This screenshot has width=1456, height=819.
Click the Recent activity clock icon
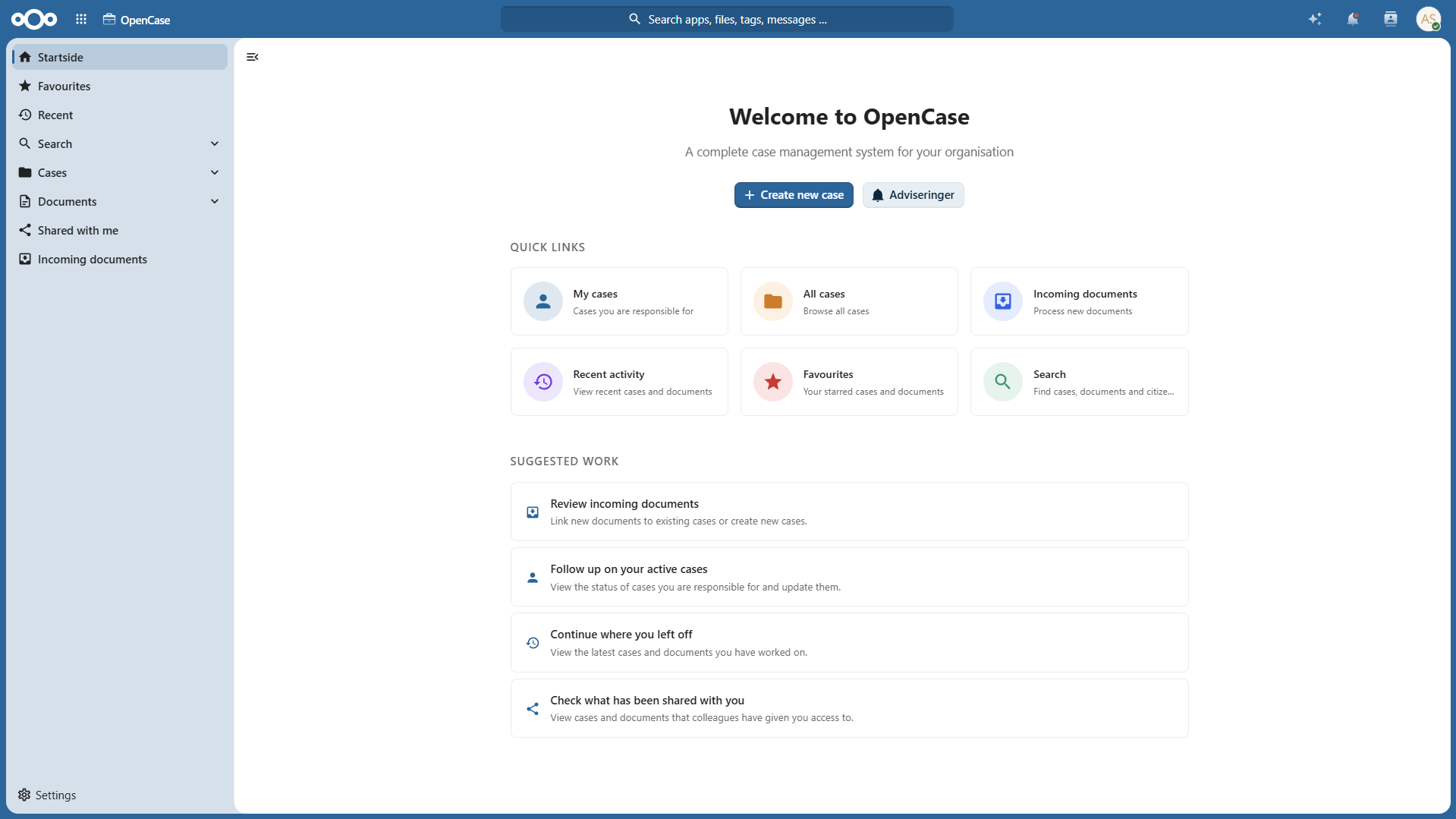coord(543,382)
